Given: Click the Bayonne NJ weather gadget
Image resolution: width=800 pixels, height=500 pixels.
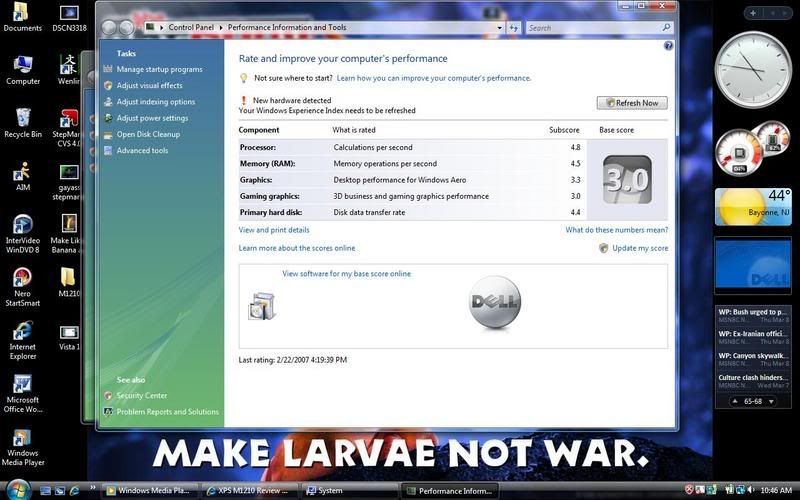Looking at the screenshot, I should click(753, 207).
